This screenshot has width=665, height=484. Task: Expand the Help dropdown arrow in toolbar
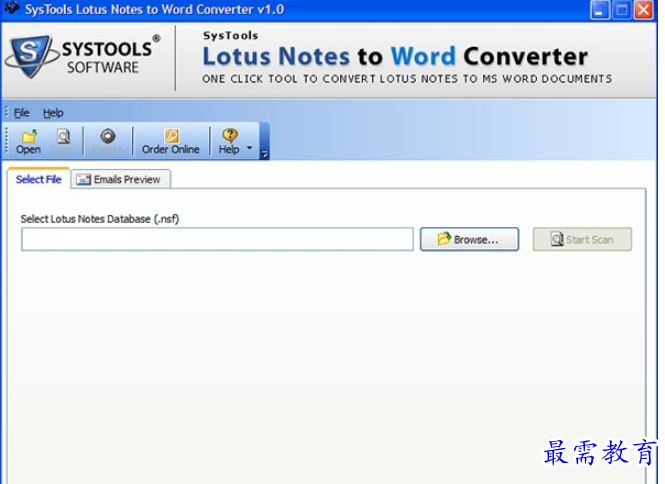coord(249,148)
